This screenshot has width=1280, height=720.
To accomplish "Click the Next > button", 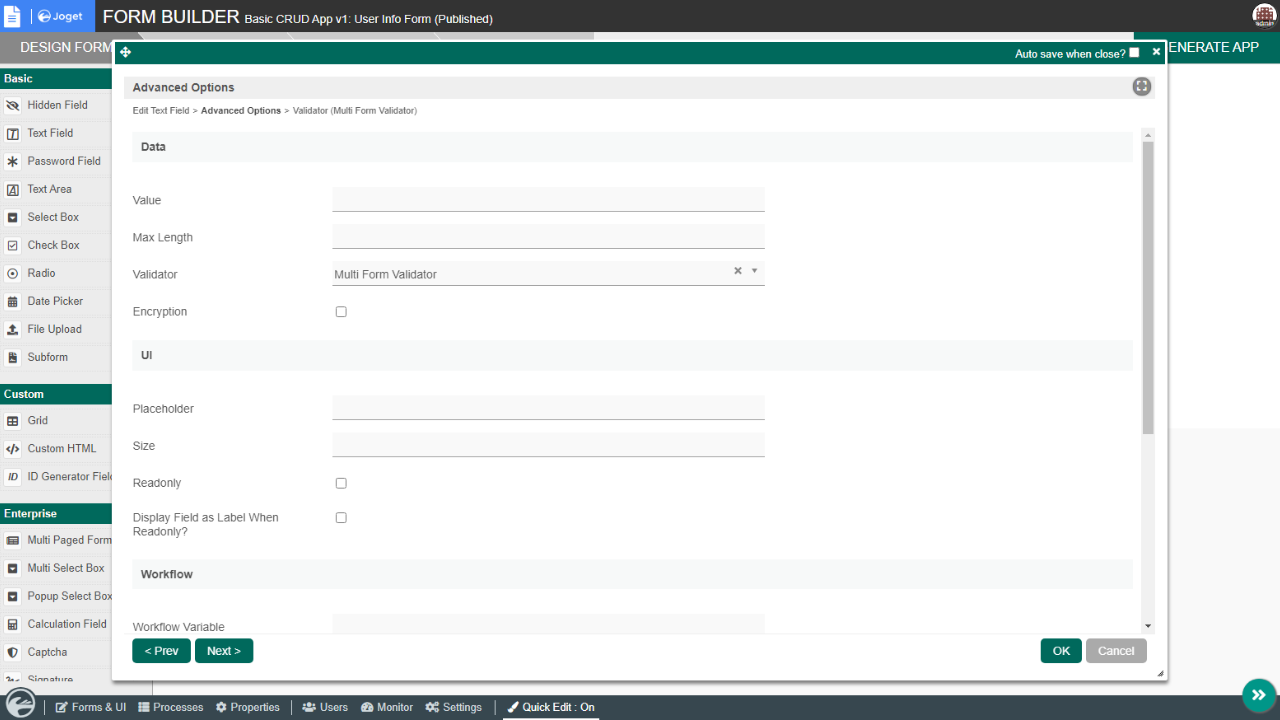I will [x=224, y=651].
